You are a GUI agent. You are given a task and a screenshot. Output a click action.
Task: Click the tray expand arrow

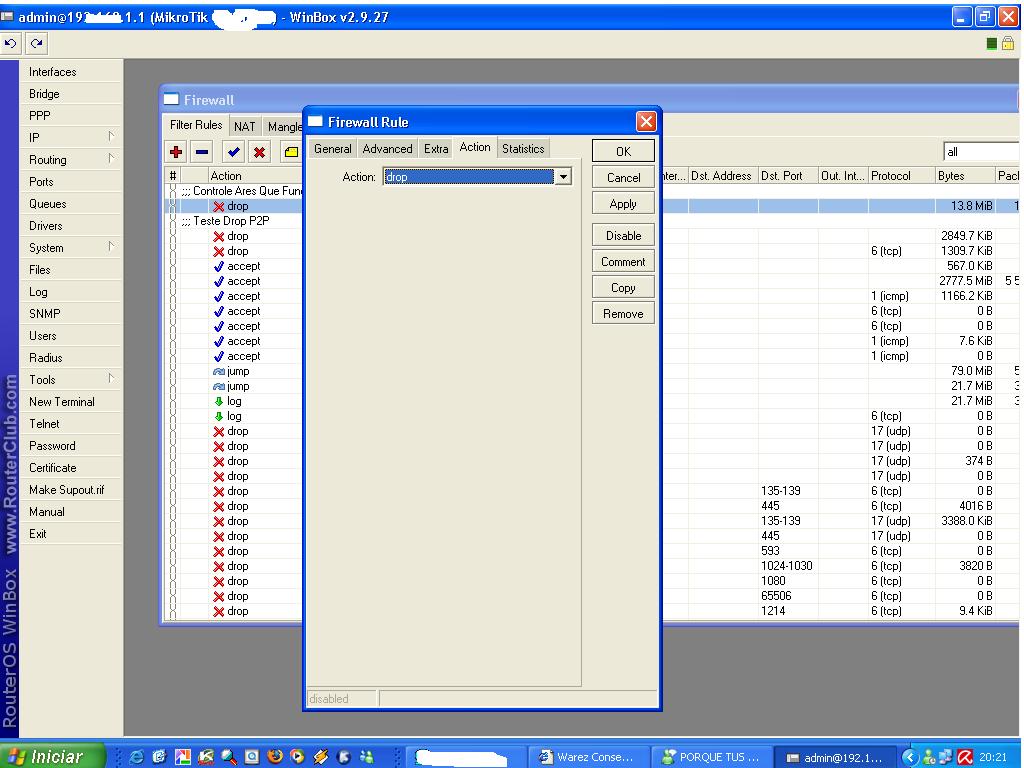click(910, 757)
